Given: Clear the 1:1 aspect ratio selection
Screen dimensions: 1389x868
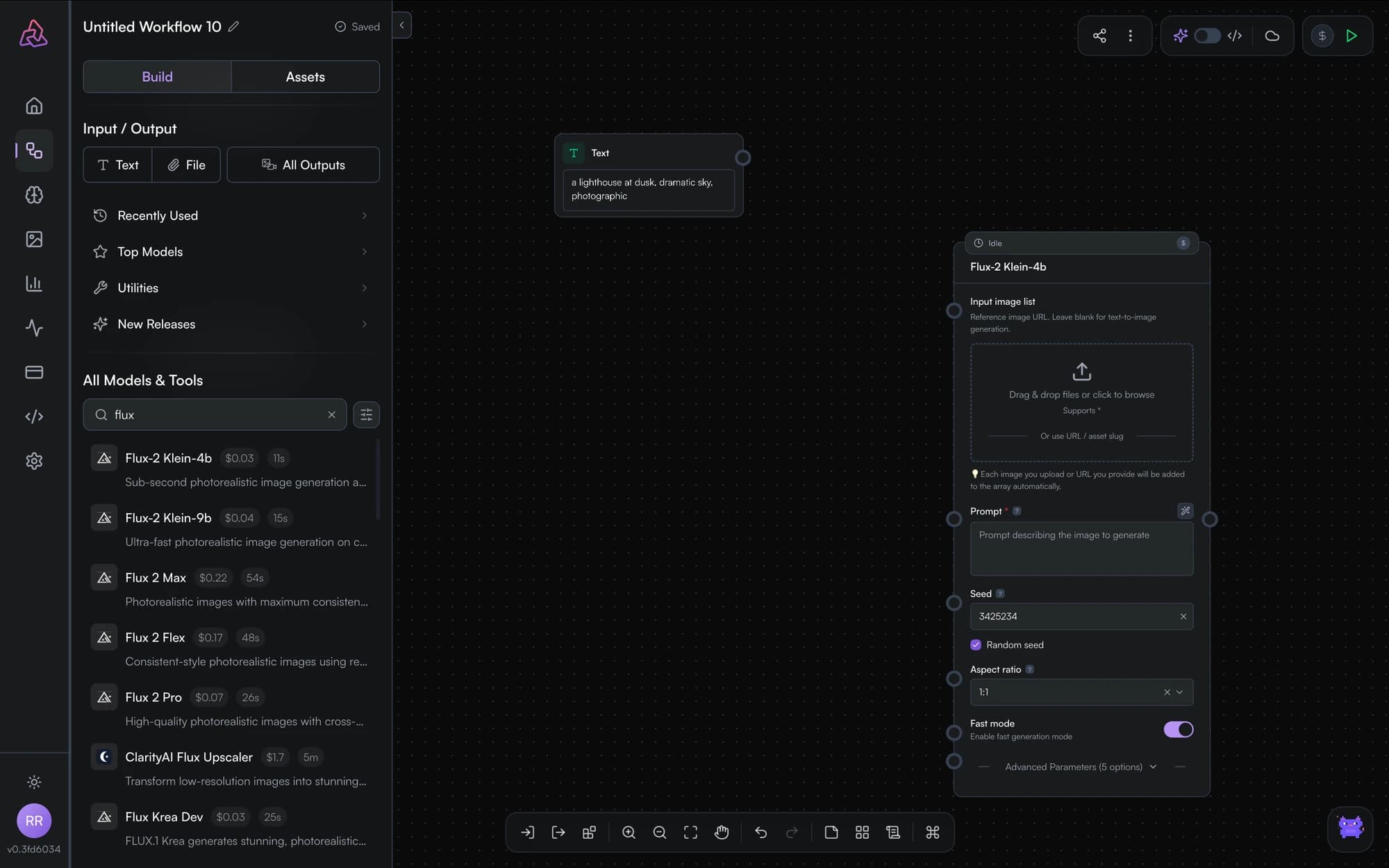Looking at the screenshot, I should pos(1167,692).
